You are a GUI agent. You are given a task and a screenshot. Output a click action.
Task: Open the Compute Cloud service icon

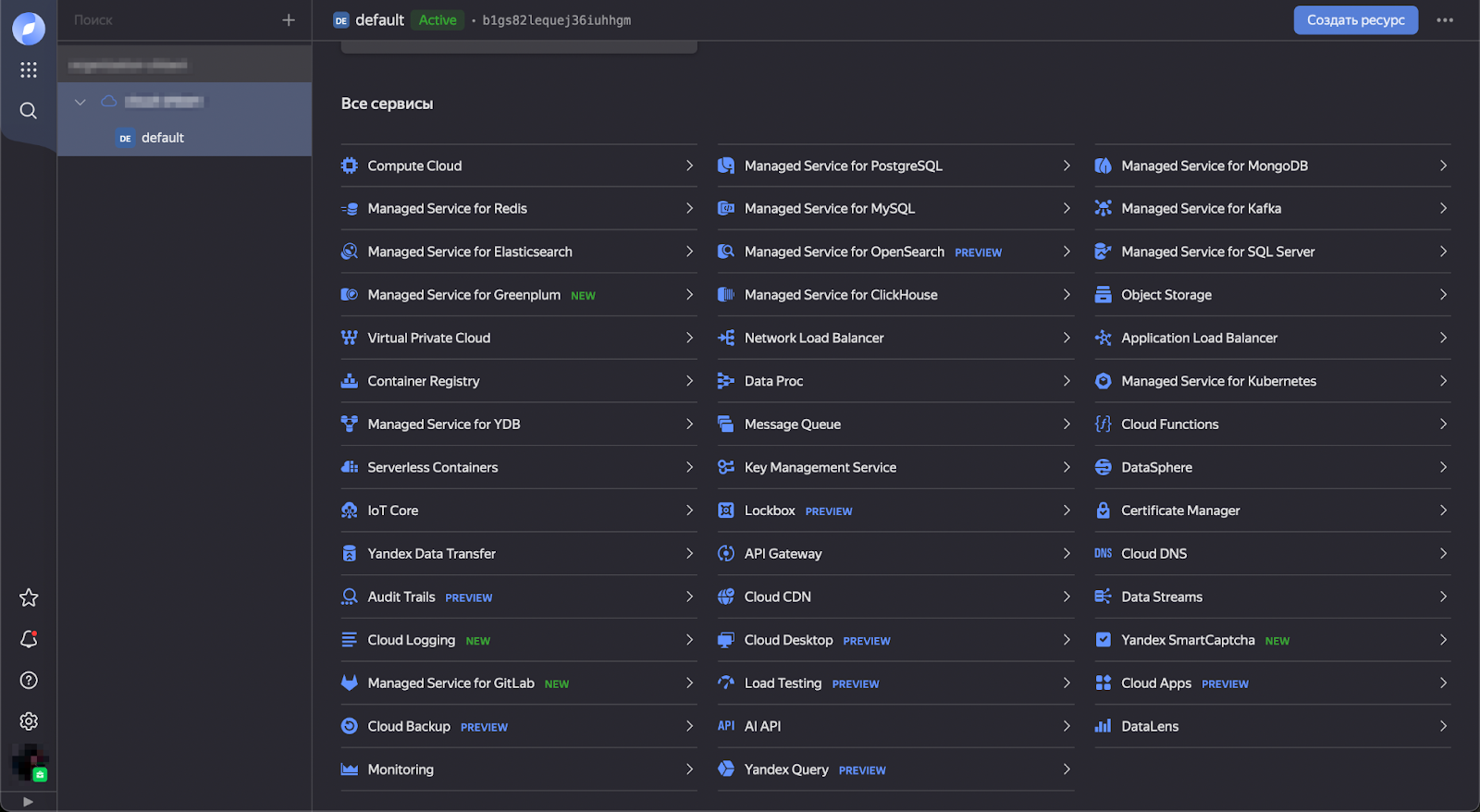(349, 166)
